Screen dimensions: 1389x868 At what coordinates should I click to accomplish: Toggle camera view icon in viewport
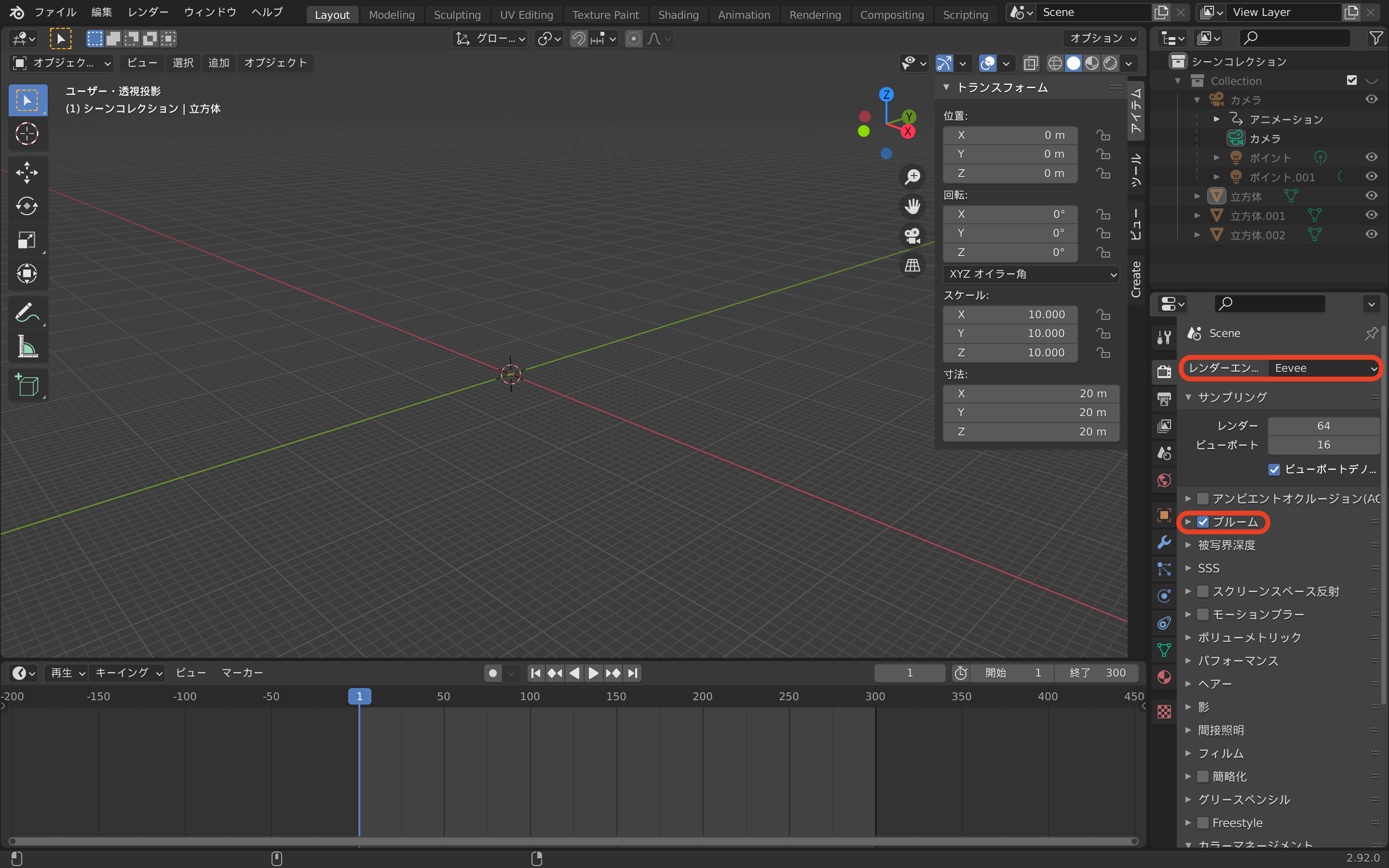tap(912, 235)
